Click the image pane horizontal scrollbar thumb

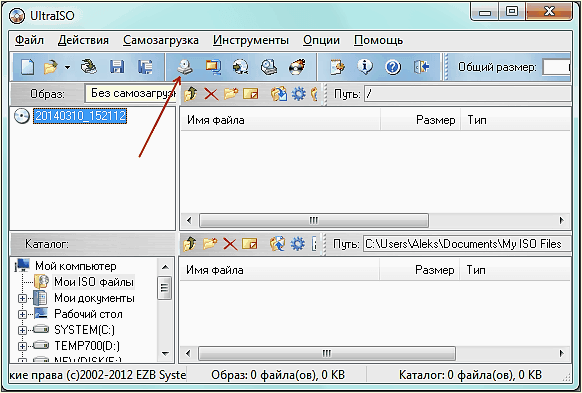tap(314, 220)
